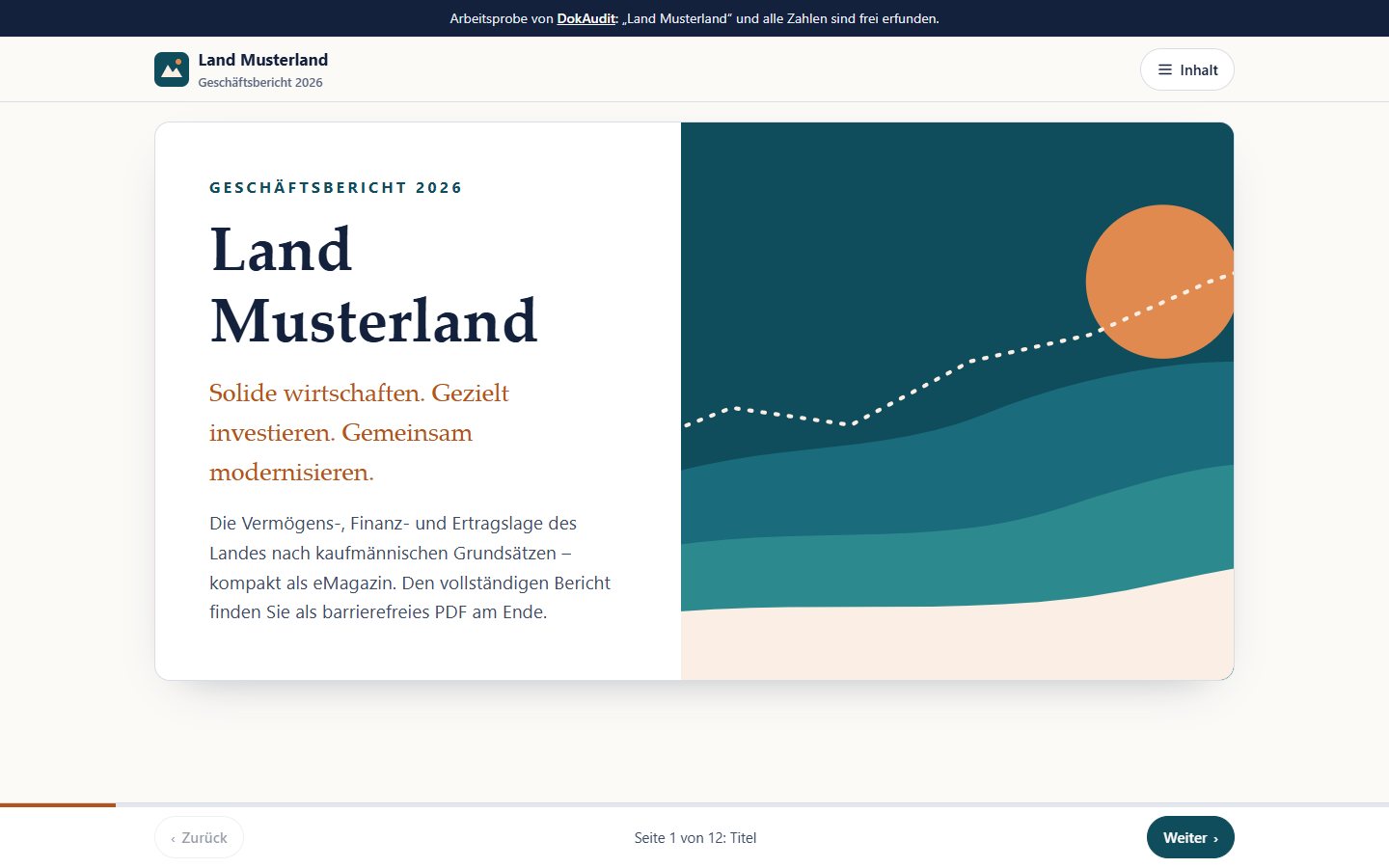
Task: Follow the DokAudit link in the top banner
Action: 586,18
